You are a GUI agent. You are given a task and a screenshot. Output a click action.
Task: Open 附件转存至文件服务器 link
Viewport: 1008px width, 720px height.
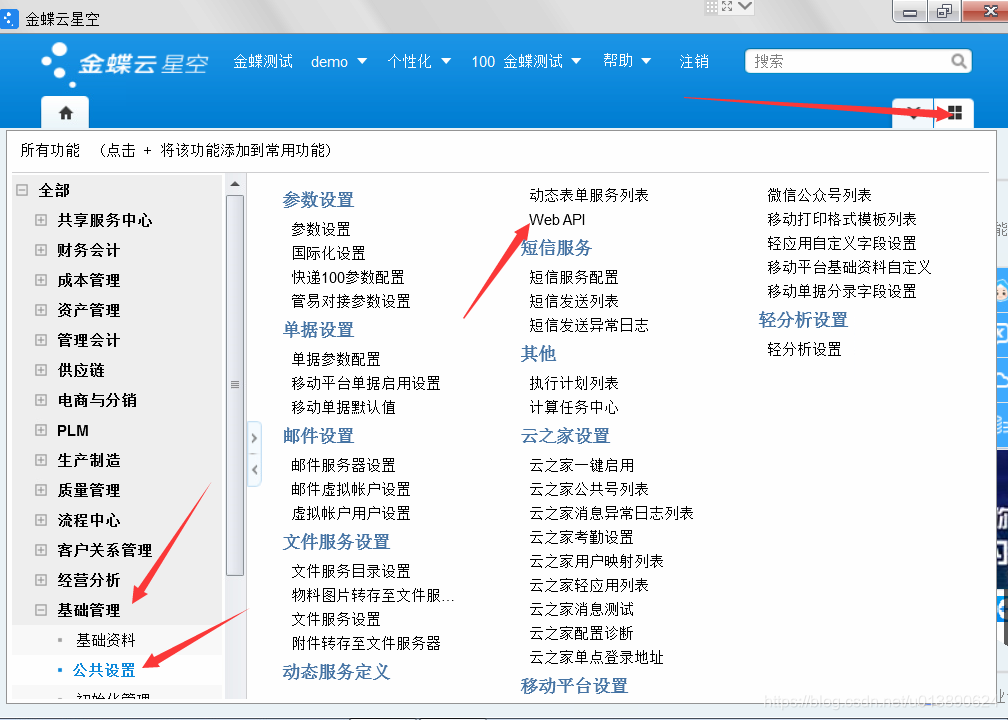366,644
